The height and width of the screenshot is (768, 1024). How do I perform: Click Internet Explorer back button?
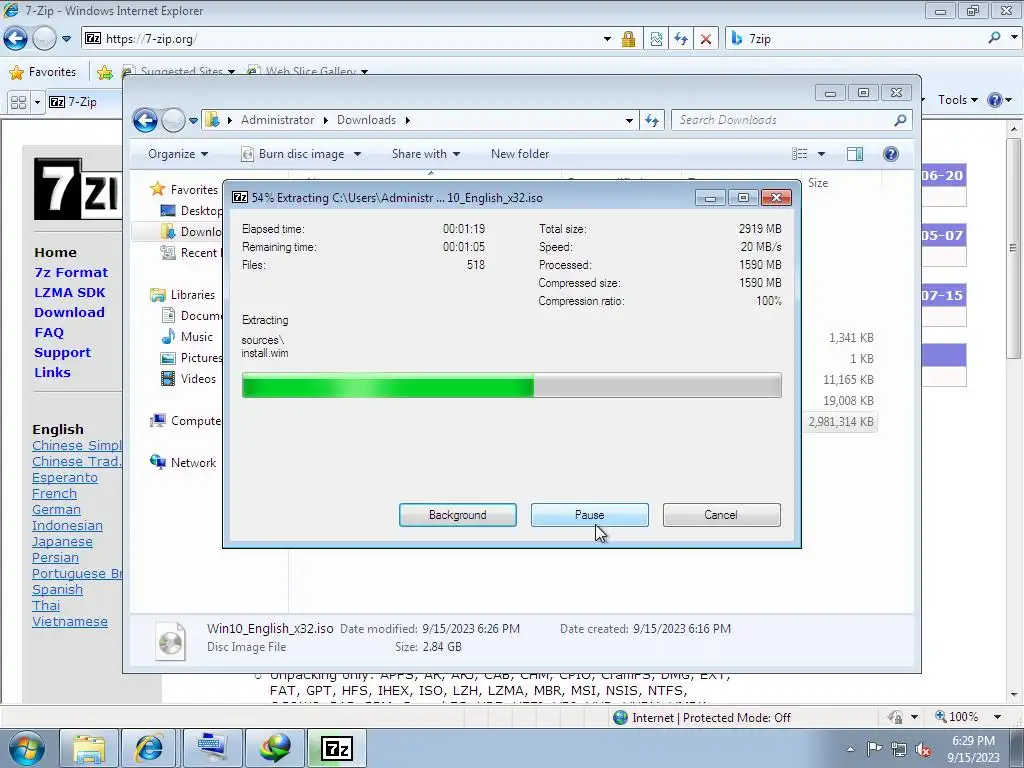click(x=16, y=39)
